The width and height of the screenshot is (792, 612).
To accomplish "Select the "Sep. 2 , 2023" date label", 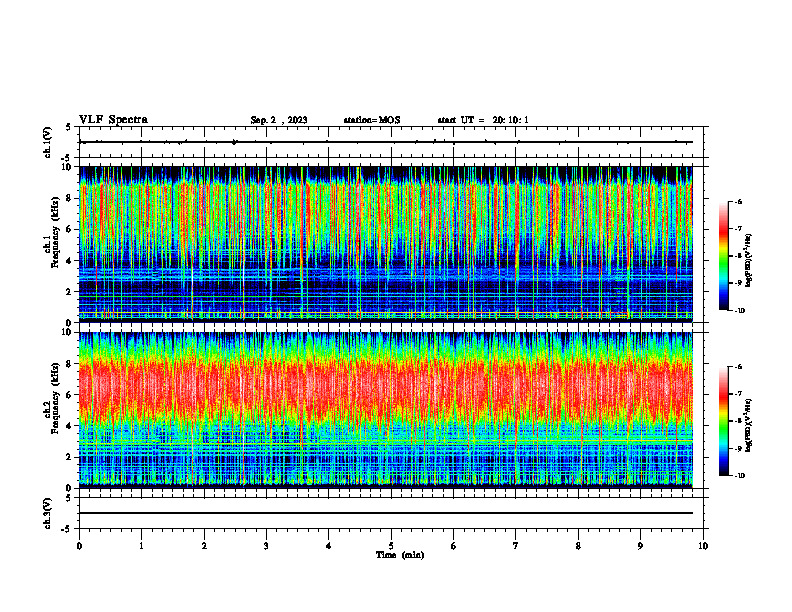I will (x=279, y=120).
